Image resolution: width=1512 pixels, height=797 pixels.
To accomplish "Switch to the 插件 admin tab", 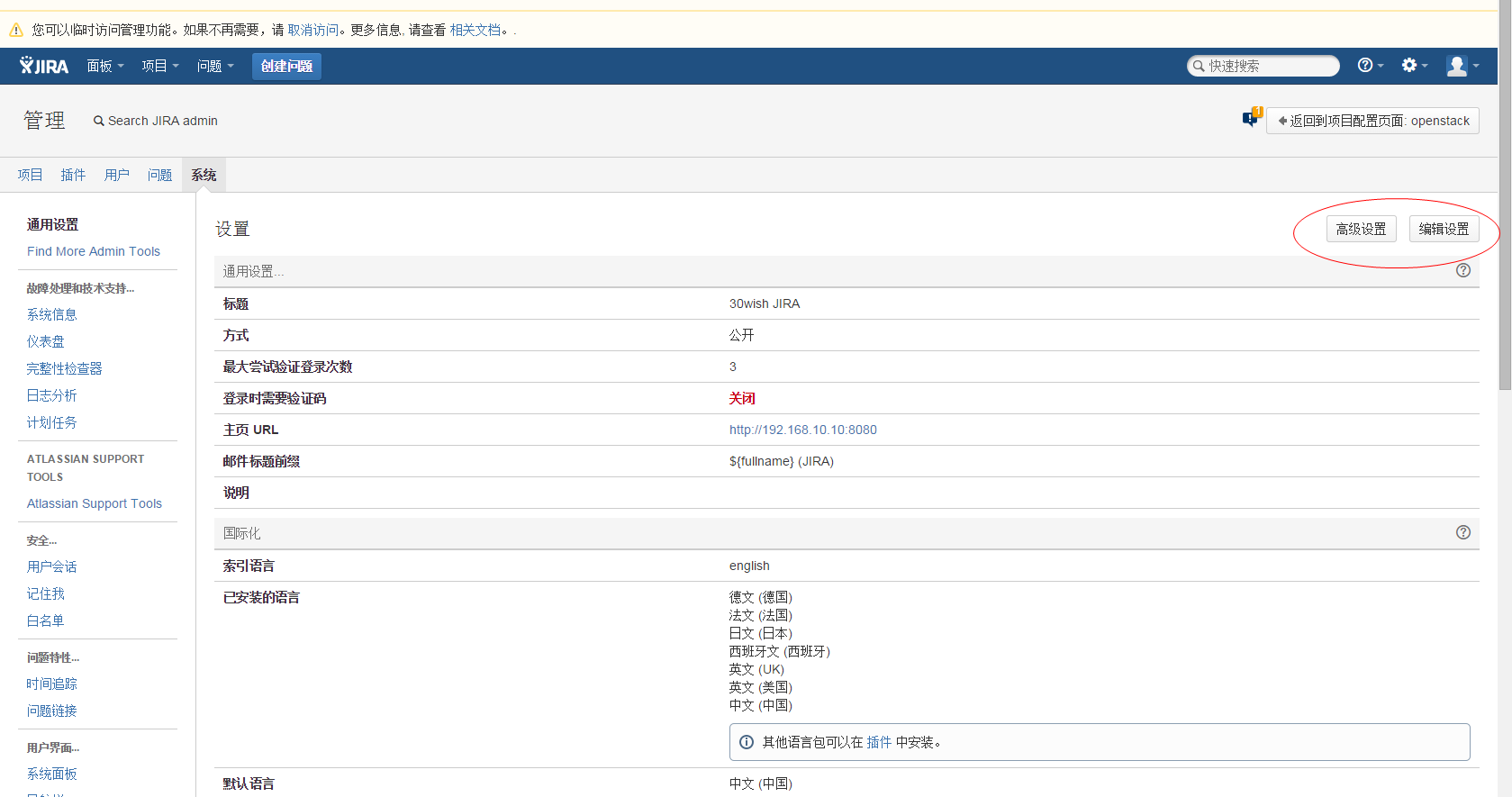I will pyautogui.click(x=73, y=175).
